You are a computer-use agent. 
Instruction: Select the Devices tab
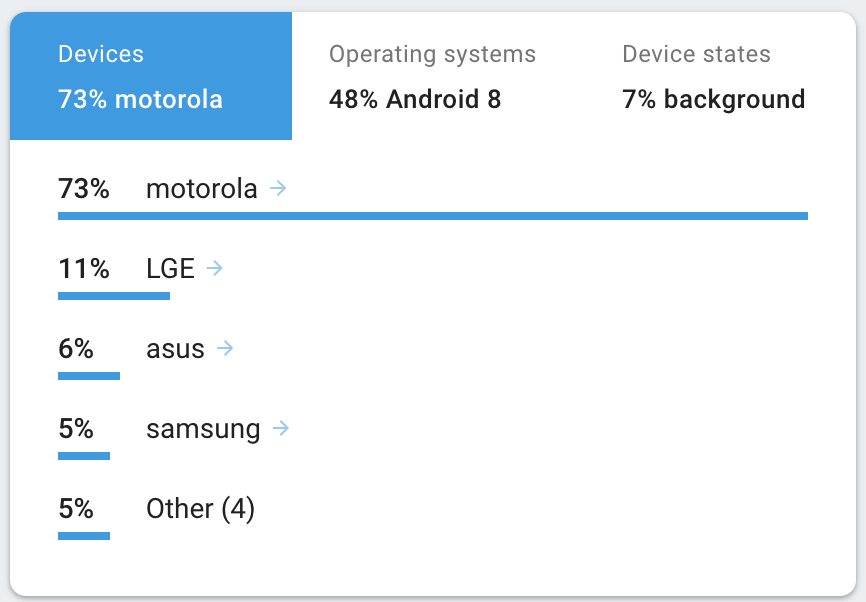[x=150, y=75]
